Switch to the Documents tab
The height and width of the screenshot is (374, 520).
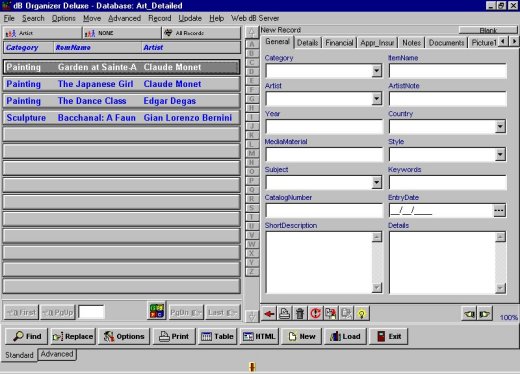(x=446, y=43)
